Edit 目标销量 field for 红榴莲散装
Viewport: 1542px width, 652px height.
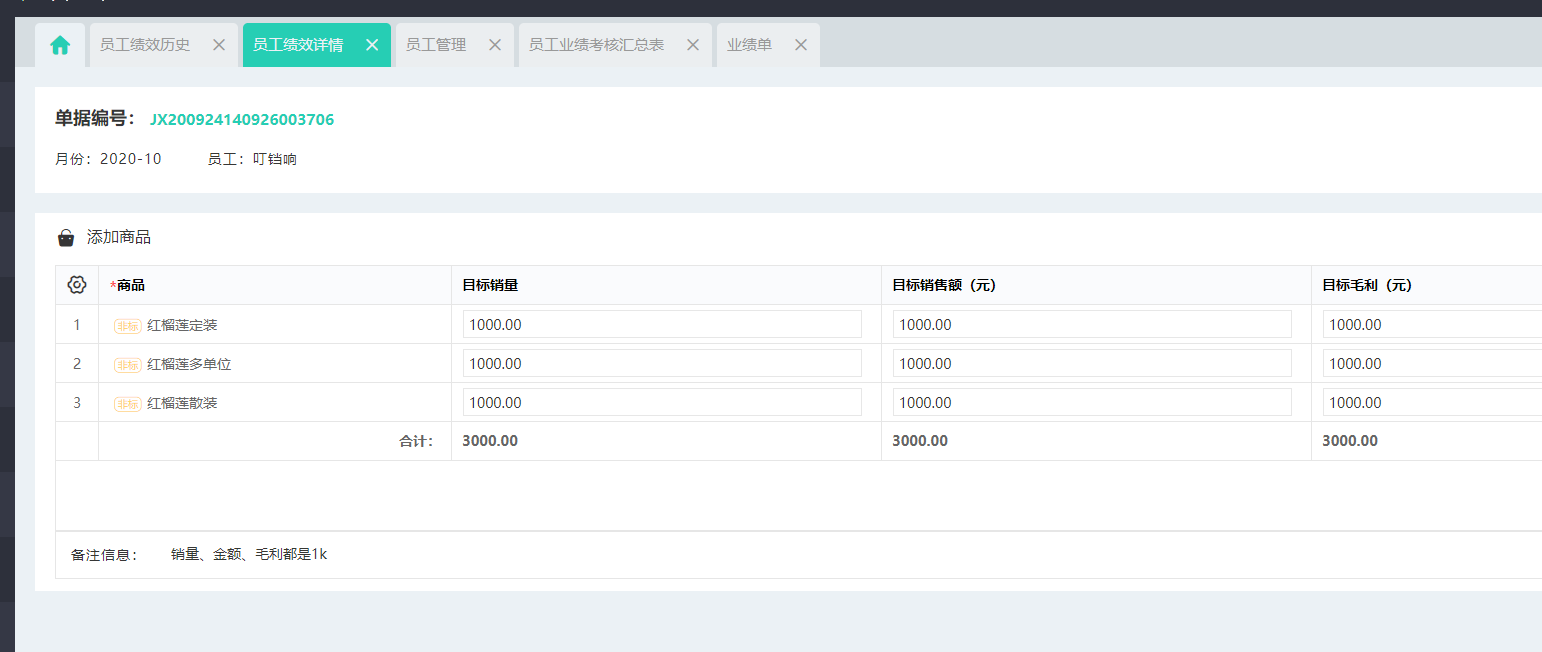[662, 402]
